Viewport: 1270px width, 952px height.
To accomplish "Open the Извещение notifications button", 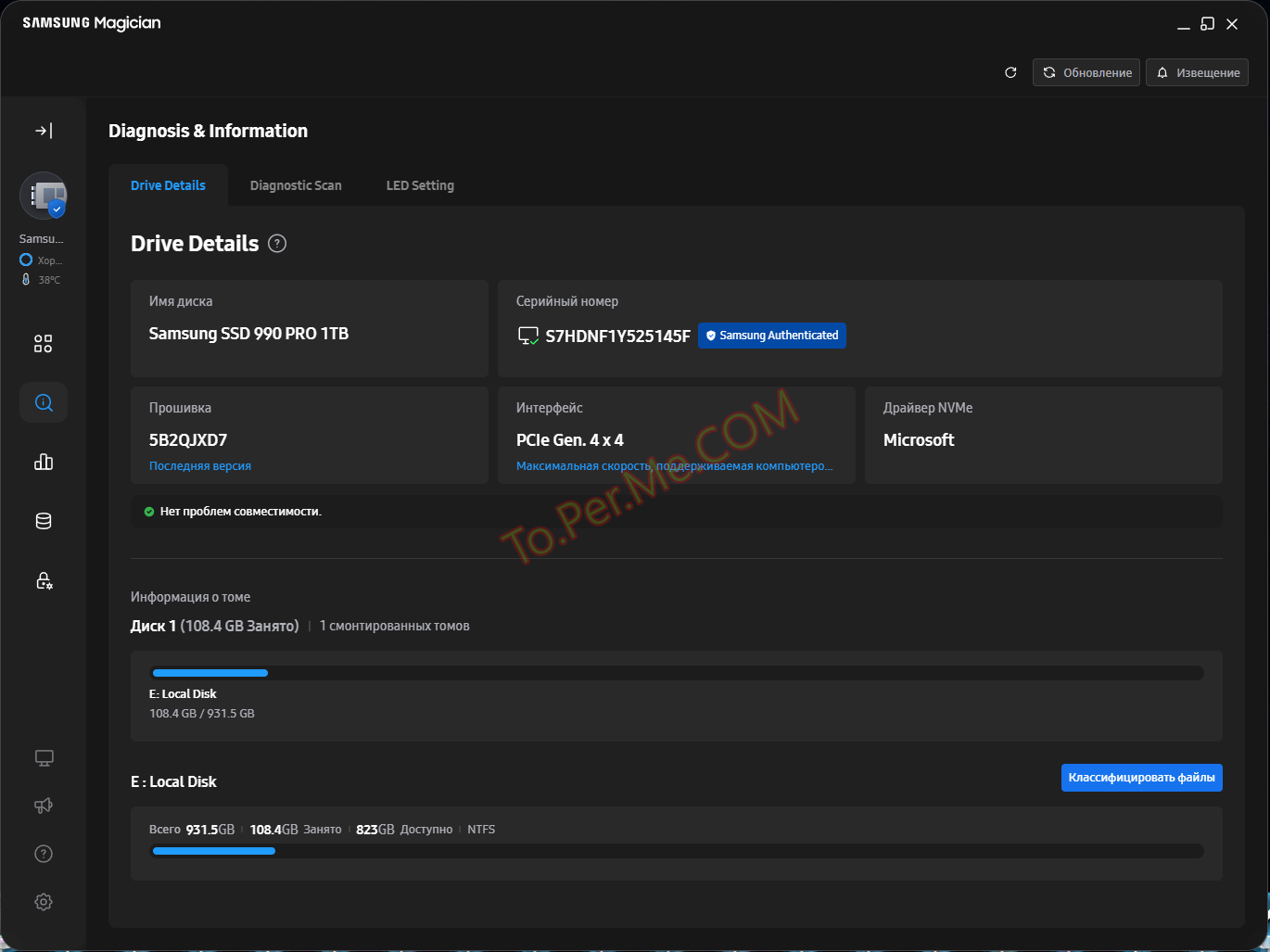I will click(x=1197, y=72).
